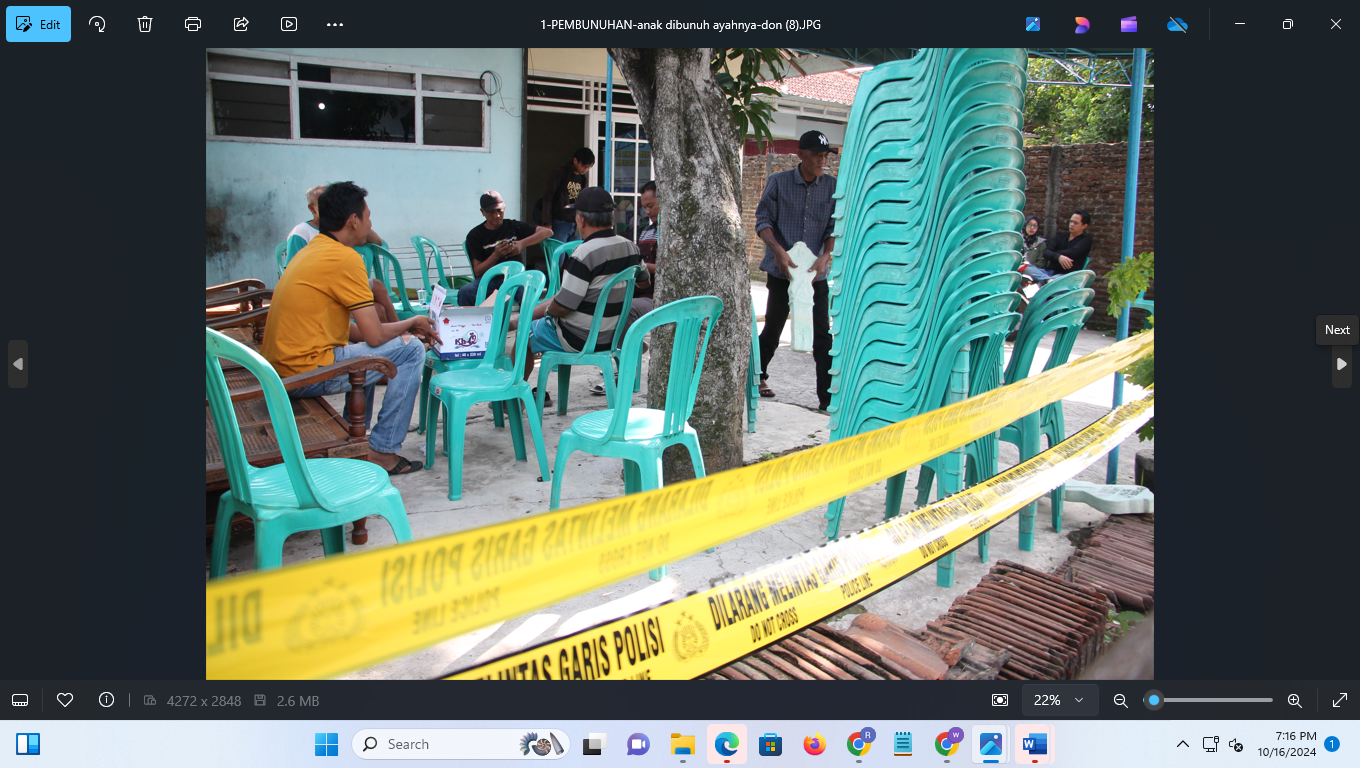
Task: Click the displayed crime-scene photo
Action: [x=680, y=364]
